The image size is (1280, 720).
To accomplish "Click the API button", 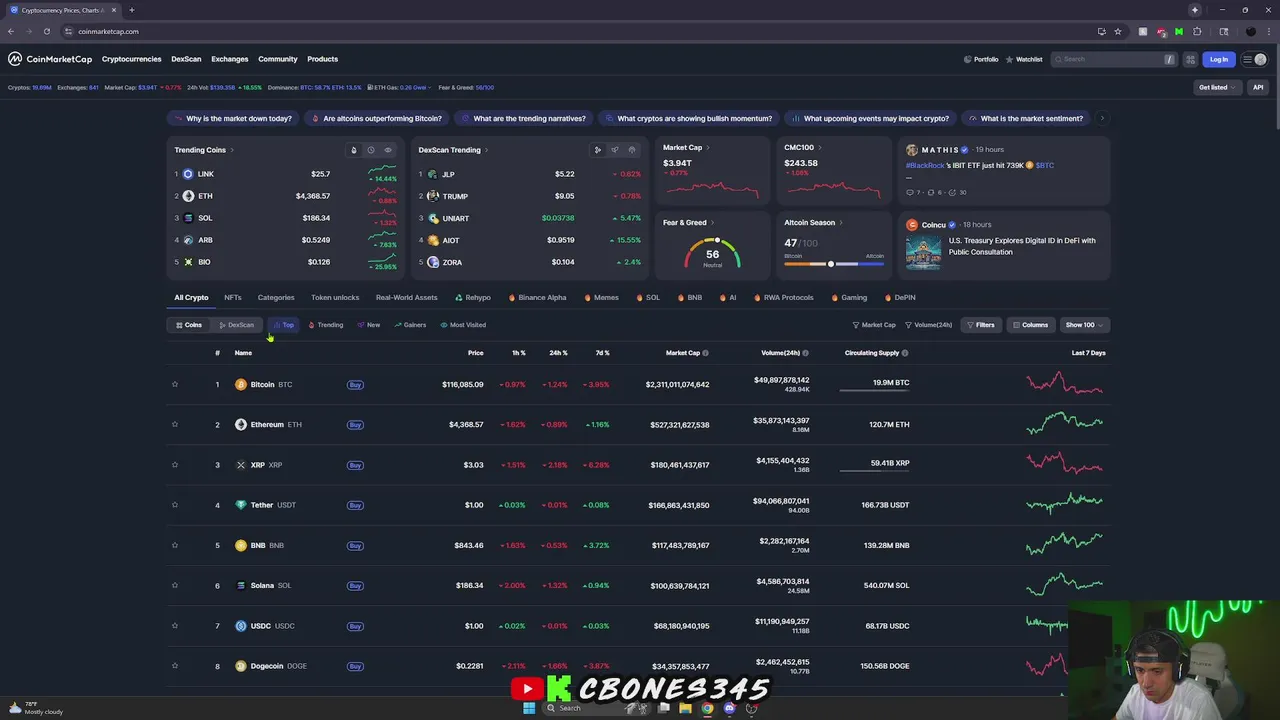I will coord(1258,87).
